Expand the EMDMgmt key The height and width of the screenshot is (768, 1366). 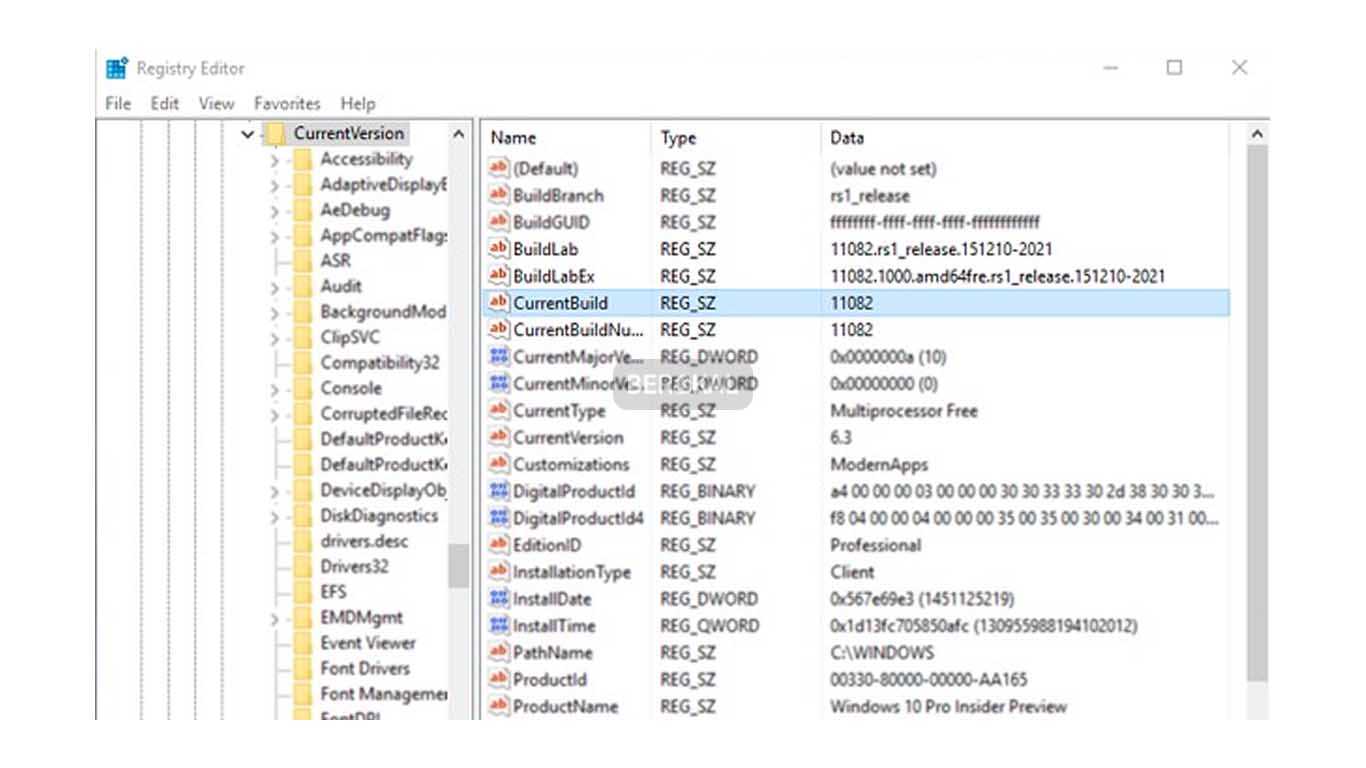tap(274, 618)
